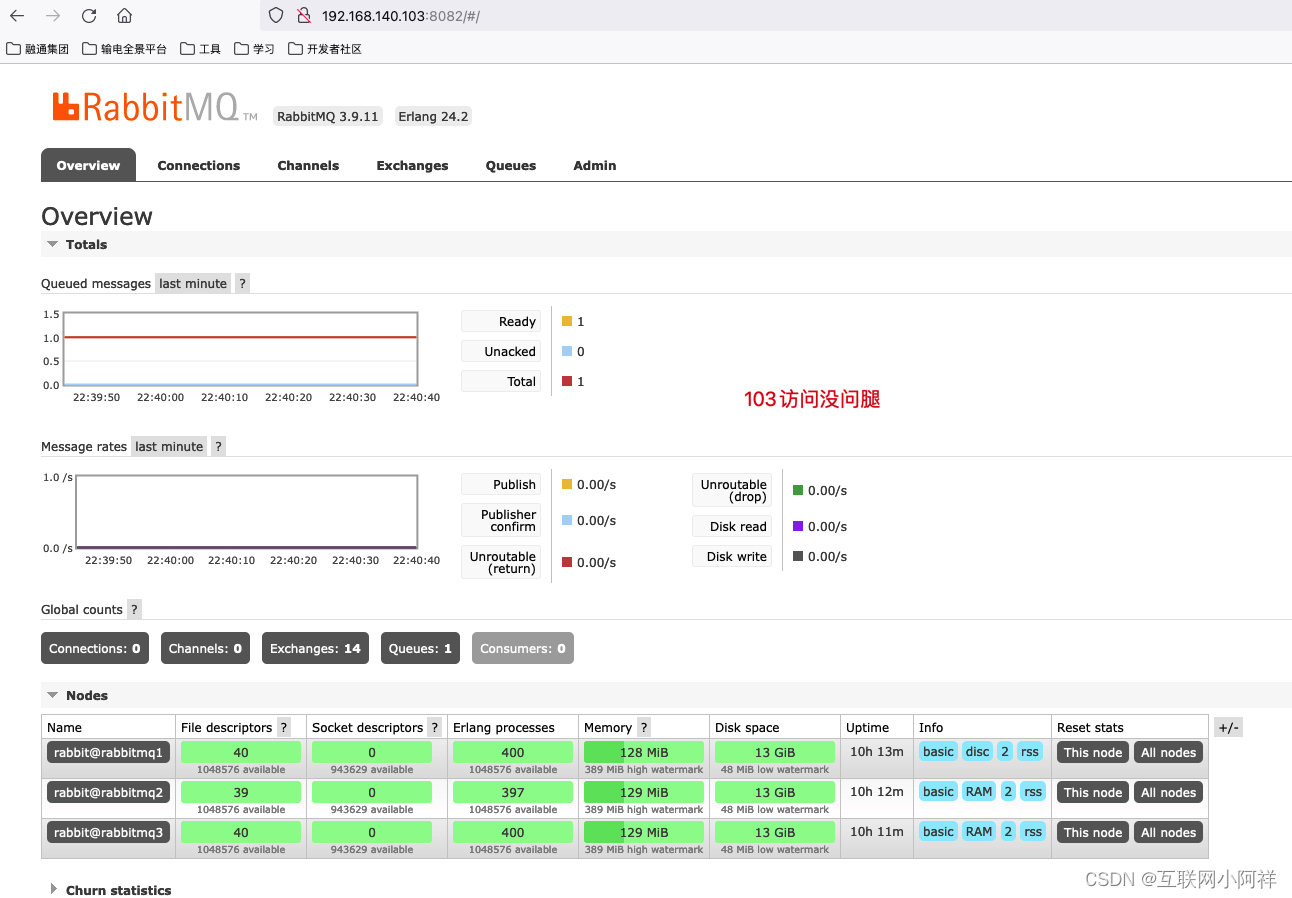
Task: Click the Consumers: 0 count button
Action: 523,649
